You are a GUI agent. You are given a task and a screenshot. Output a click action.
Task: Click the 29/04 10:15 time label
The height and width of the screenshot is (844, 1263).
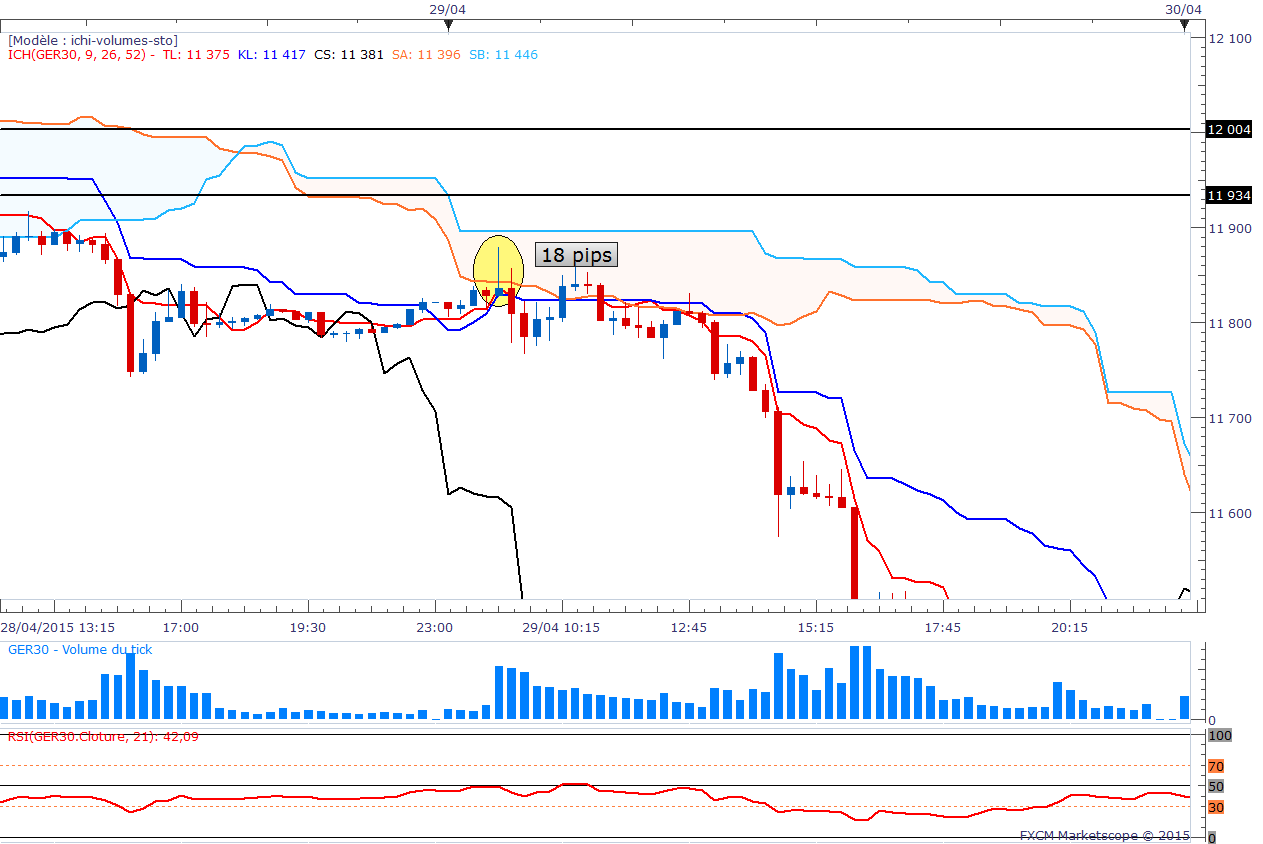[x=561, y=627]
